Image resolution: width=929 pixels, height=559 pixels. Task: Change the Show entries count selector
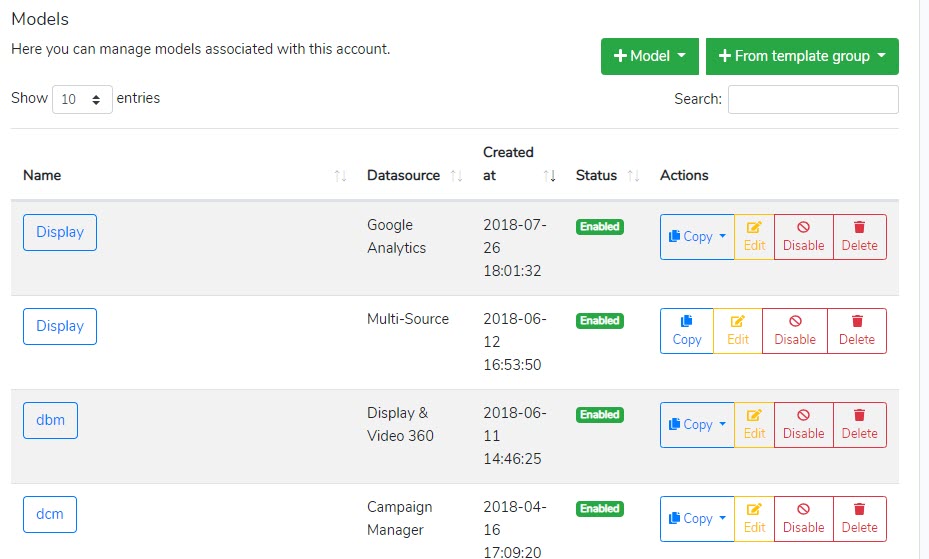click(x=82, y=99)
